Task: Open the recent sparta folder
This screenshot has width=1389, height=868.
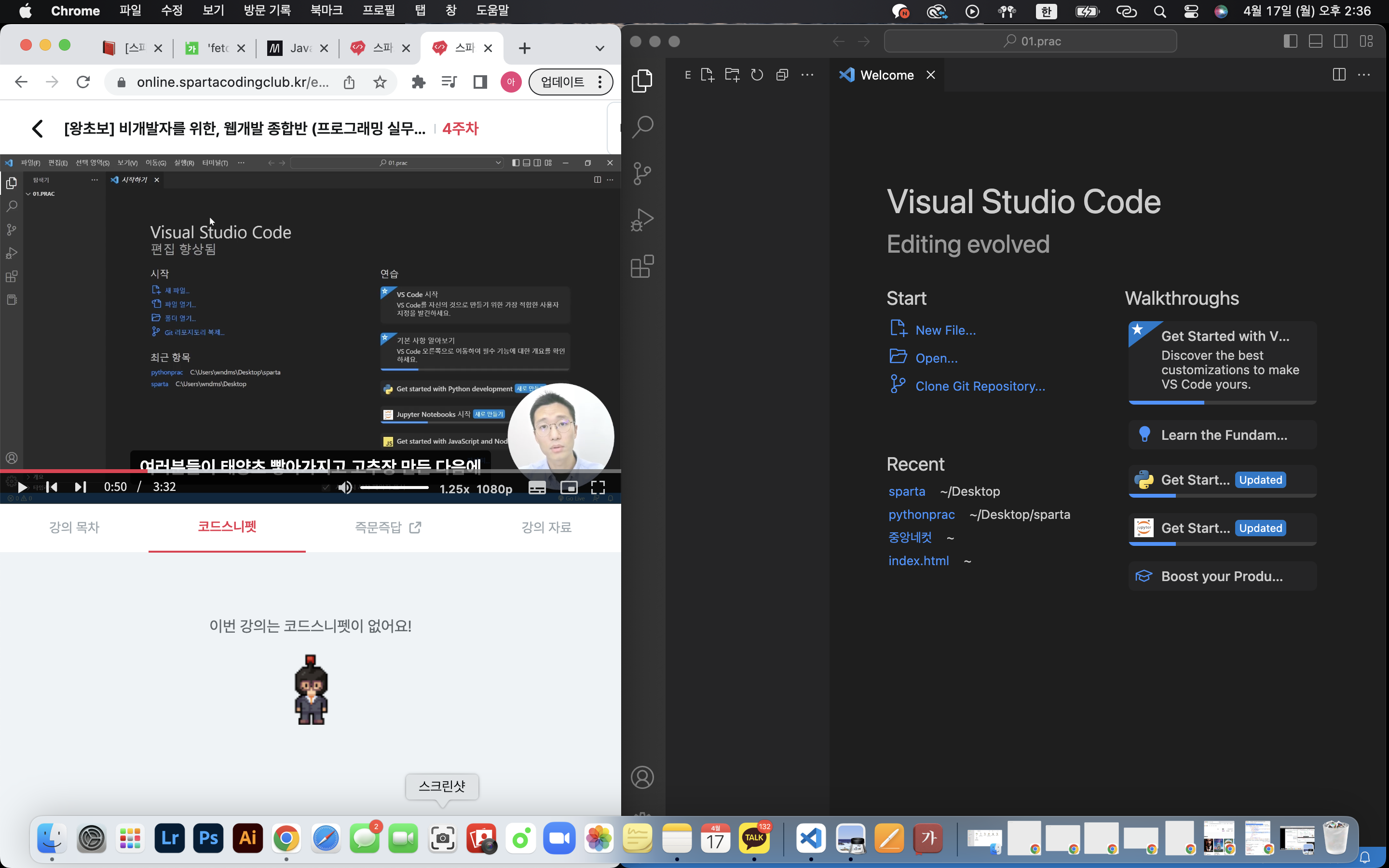Action: coord(906,491)
